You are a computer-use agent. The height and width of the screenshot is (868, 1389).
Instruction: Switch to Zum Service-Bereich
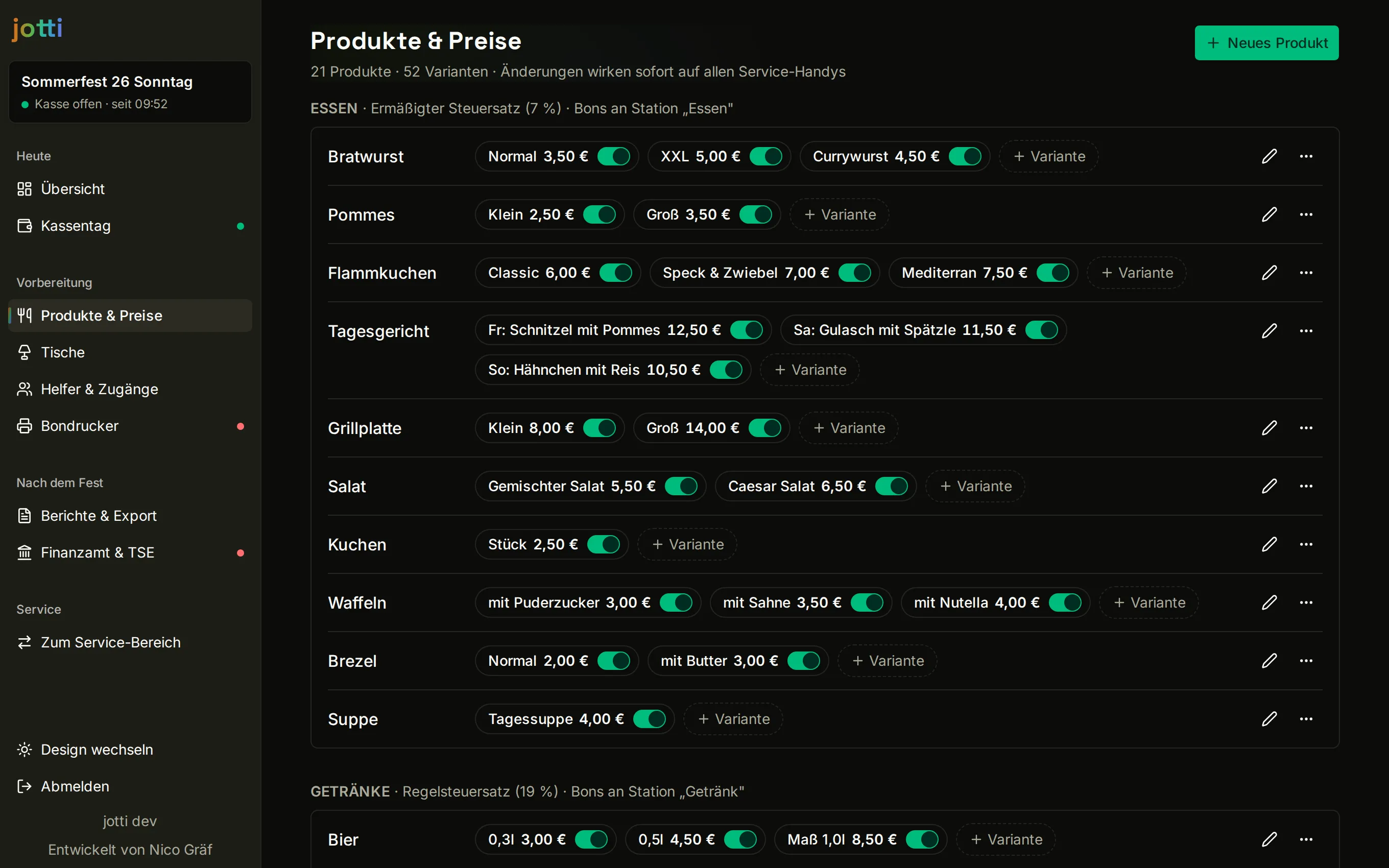(x=130, y=642)
